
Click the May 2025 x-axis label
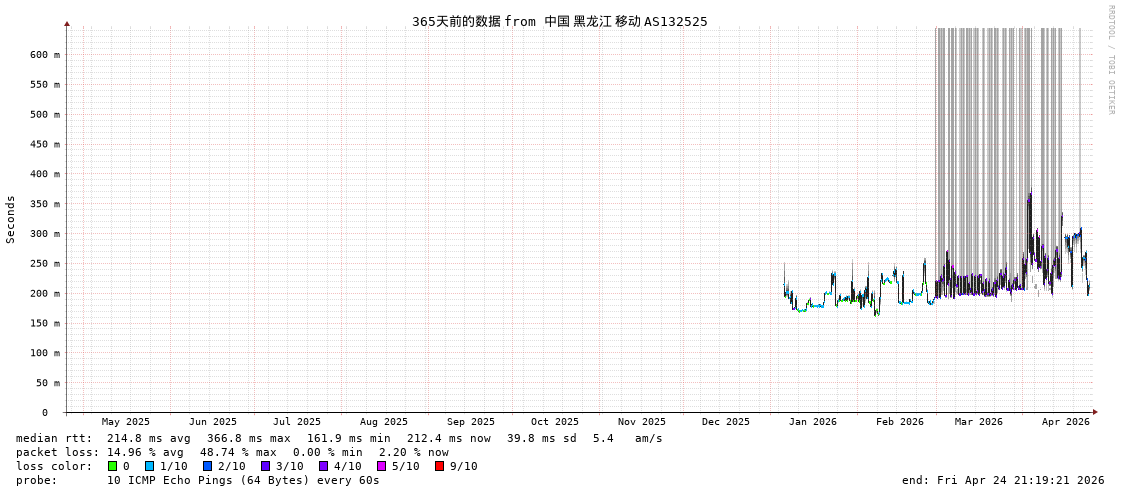tap(126, 422)
